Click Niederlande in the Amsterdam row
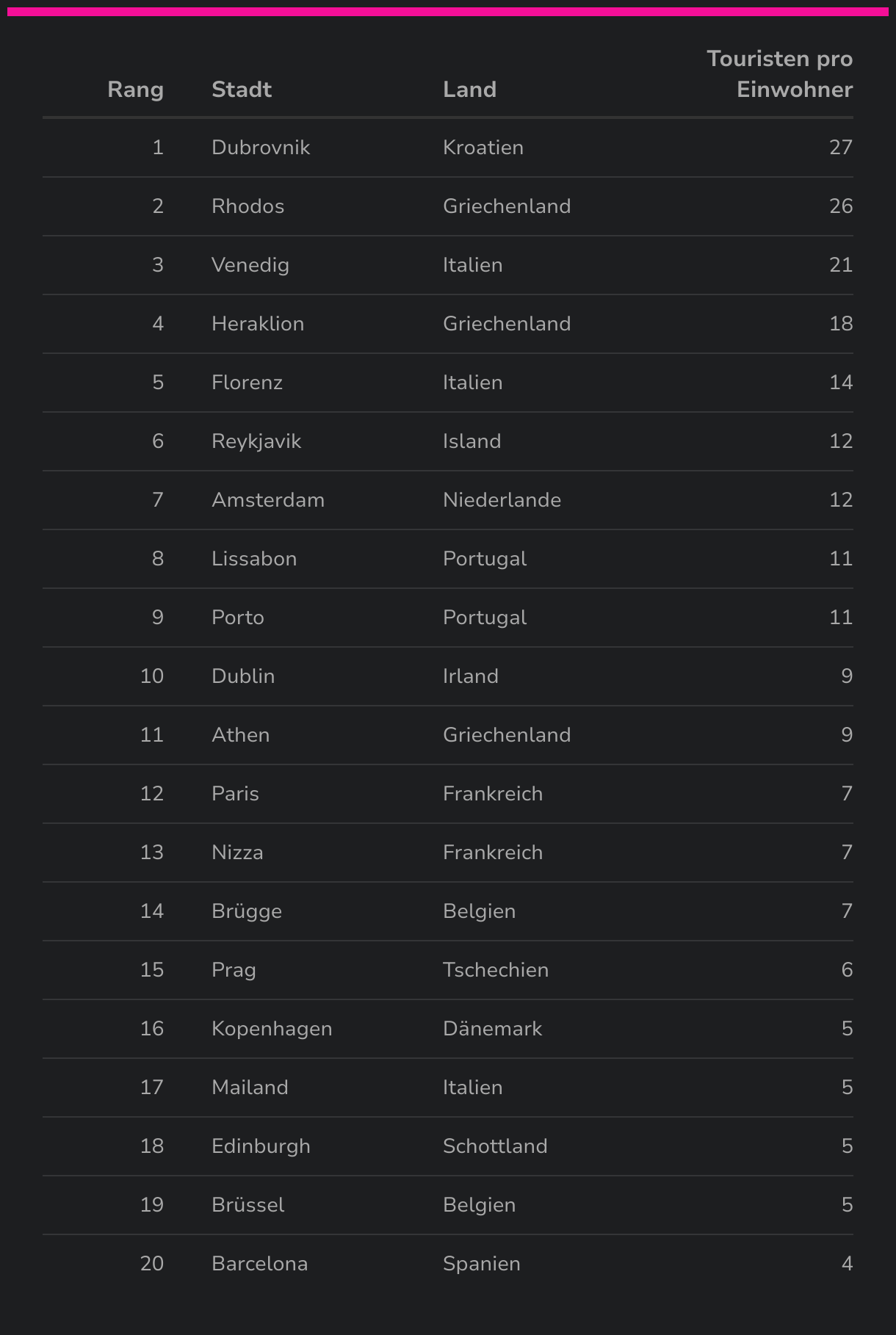Image resolution: width=896 pixels, height=1335 pixels. pos(502,500)
